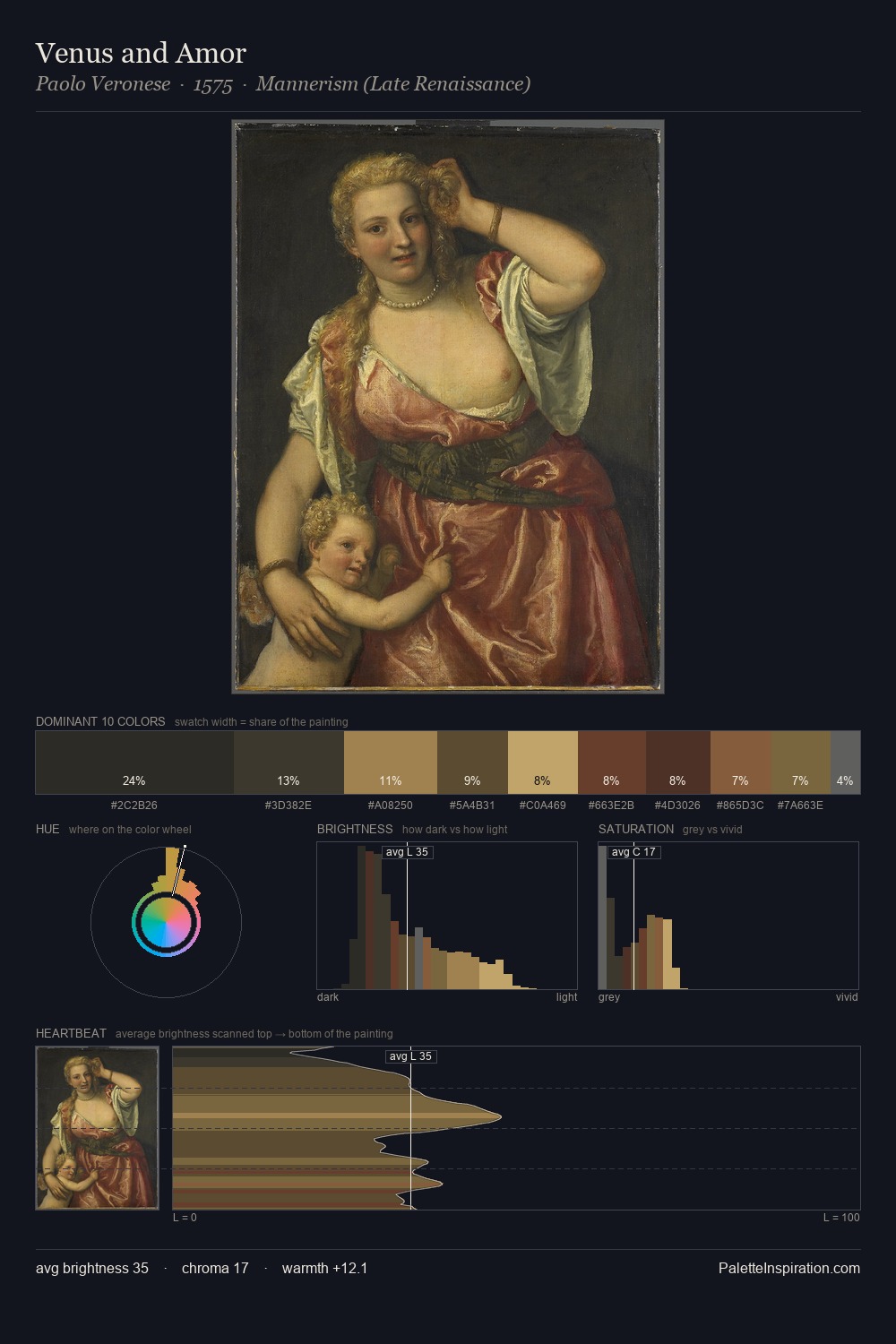The image size is (896, 1344).
Task: Click the BRIGHTNESS section heading
Action: (x=355, y=829)
